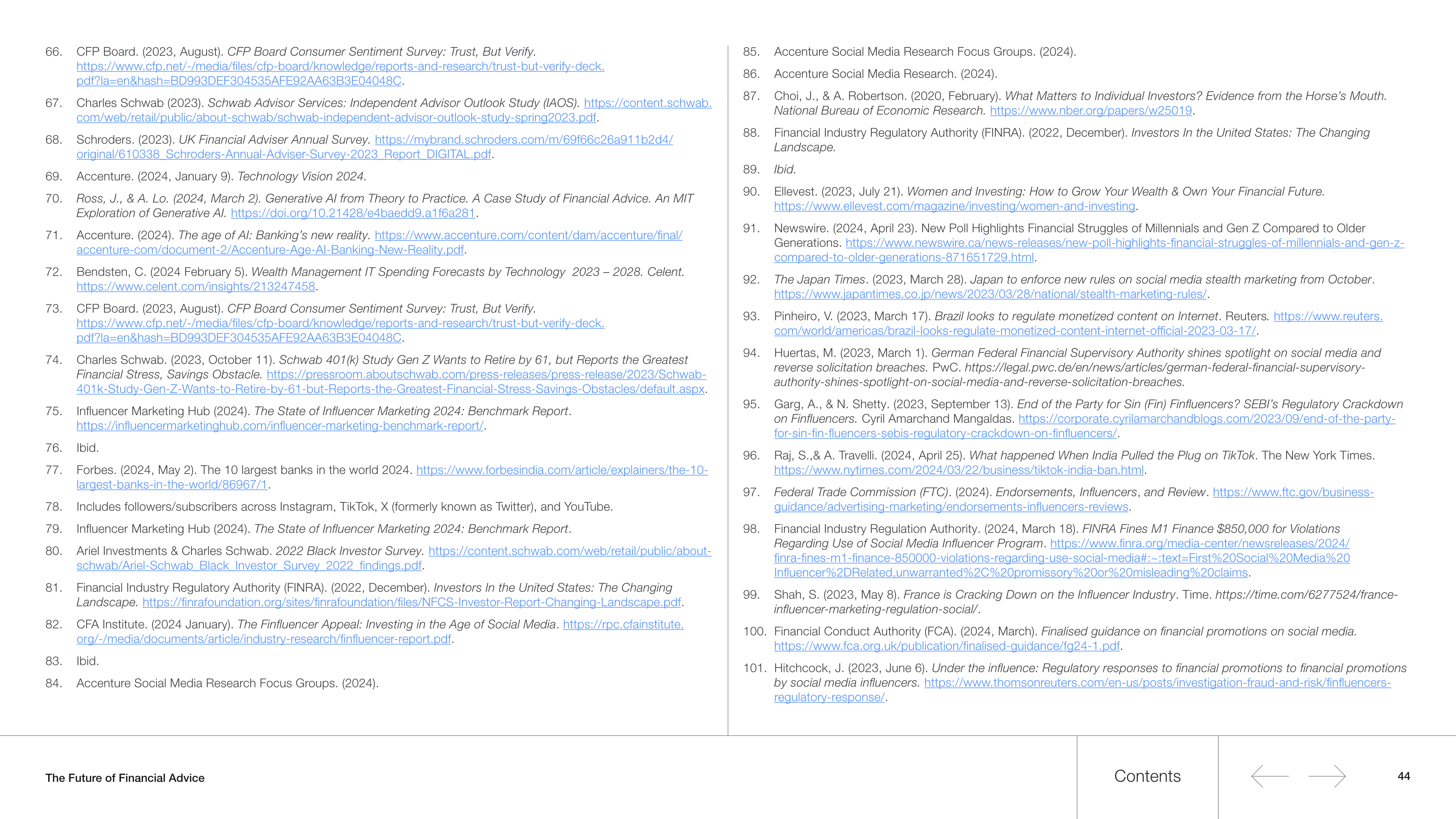
Task: Open the Schwab advisor outlook study link
Action: (337, 118)
